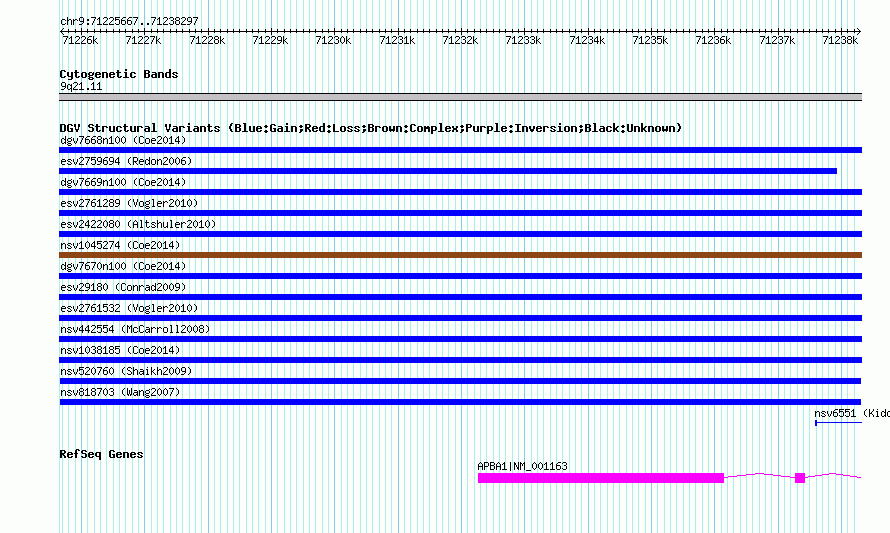Click the 71230k ruler position label

pyautogui.click(x=333, y=40)
